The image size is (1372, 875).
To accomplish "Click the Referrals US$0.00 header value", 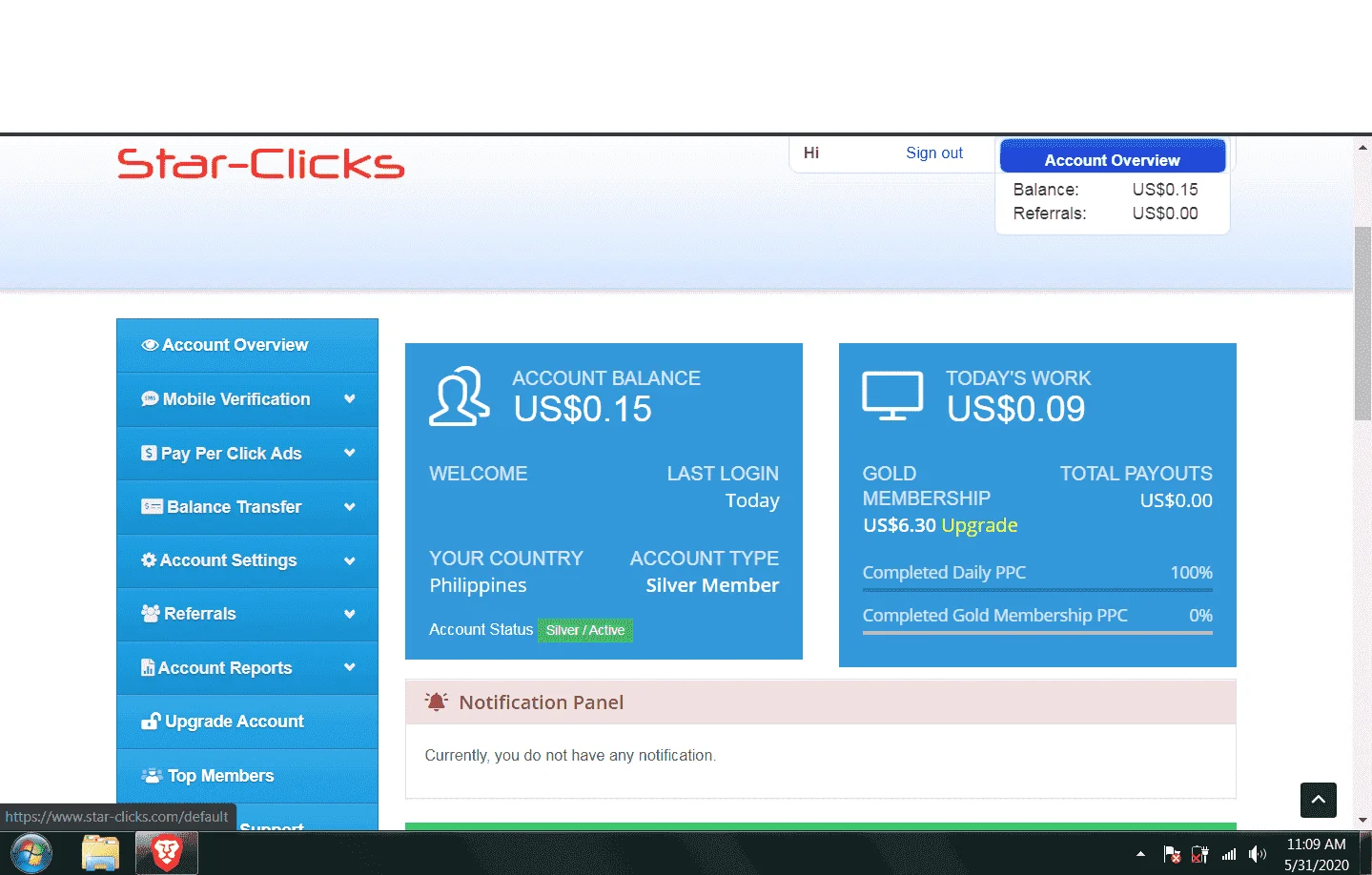I will point(1165,214).
